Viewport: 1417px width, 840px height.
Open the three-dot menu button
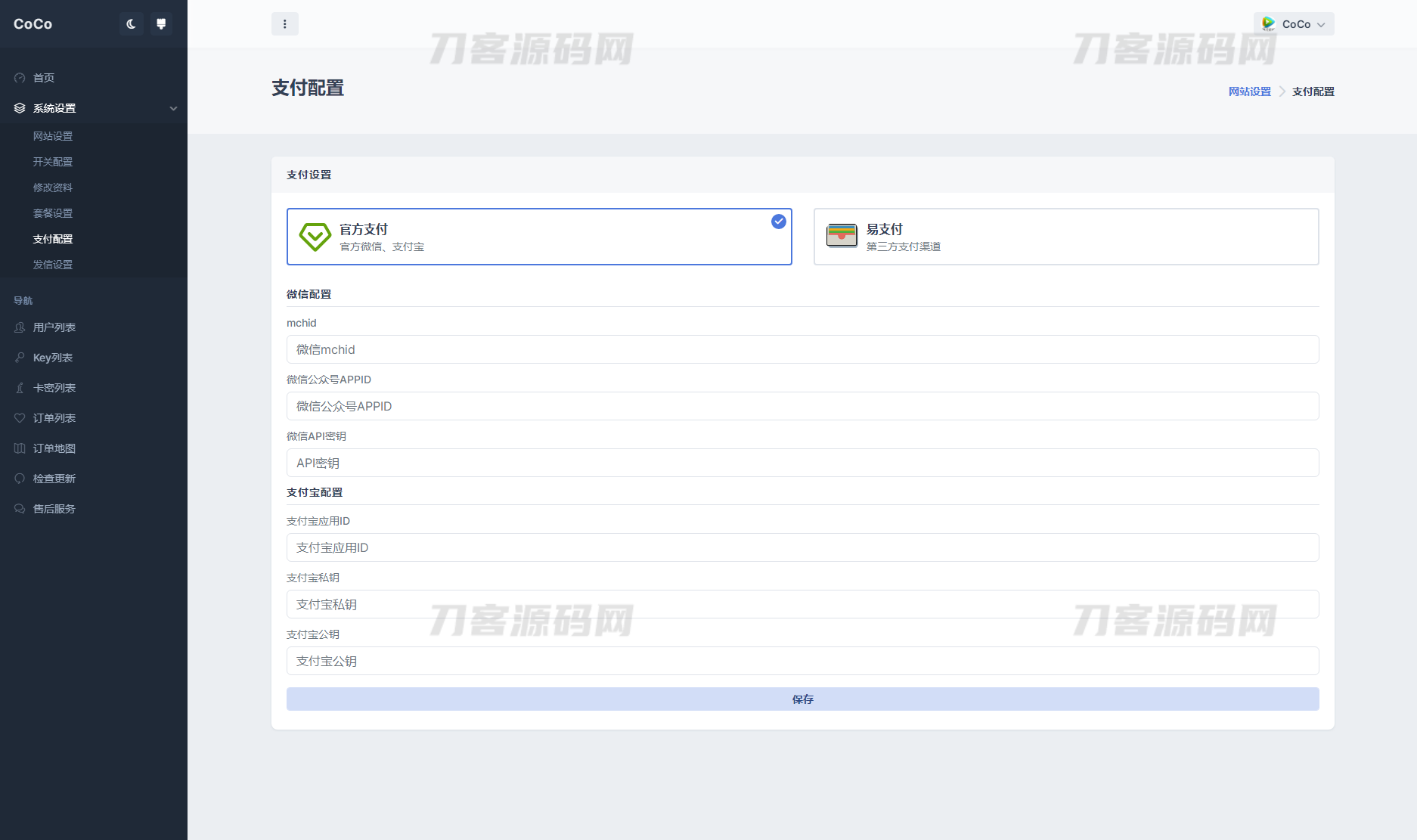pos(284,24)
